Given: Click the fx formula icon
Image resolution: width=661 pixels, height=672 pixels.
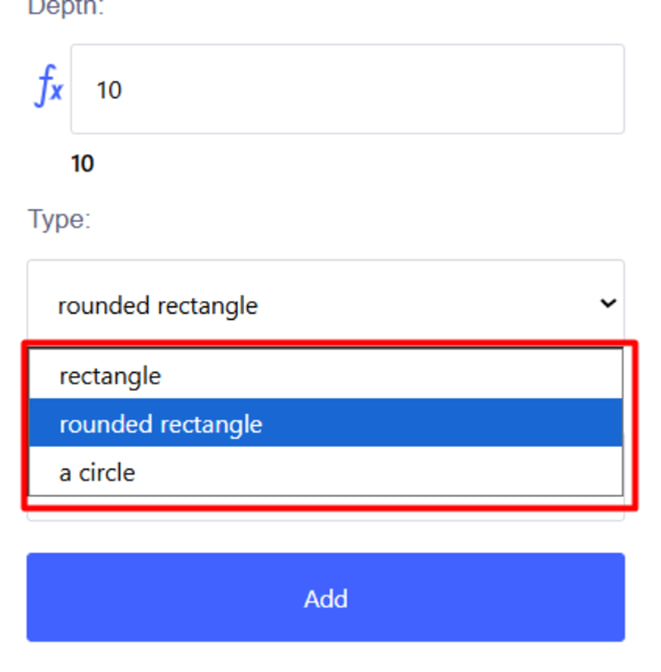Looking at the screenshot, I should click(48, 89).
